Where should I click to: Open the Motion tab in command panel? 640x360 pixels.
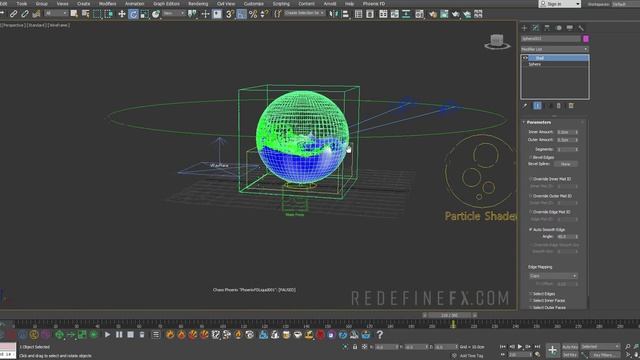point(558,28)
